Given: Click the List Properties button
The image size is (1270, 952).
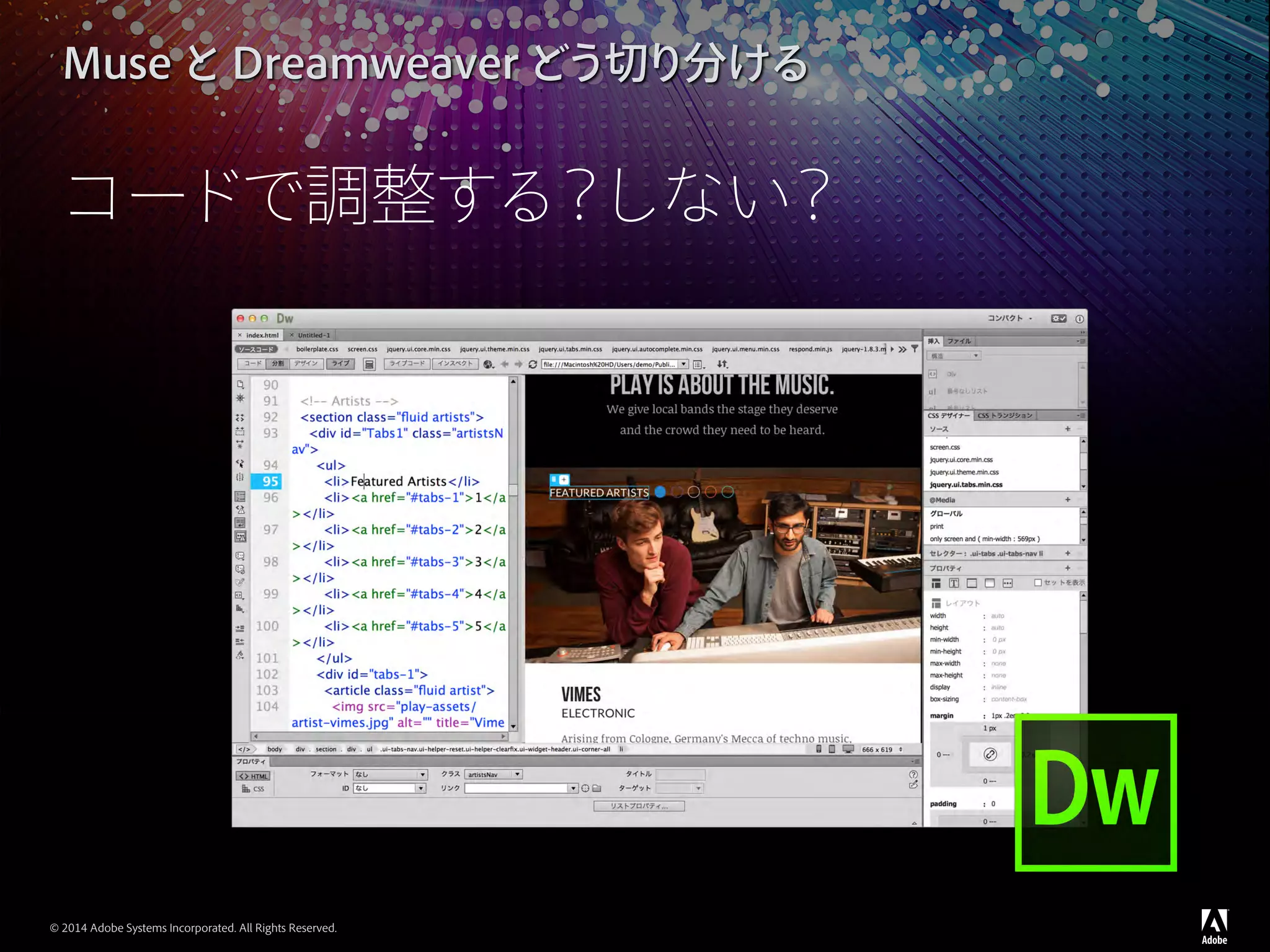Looking at the screenshot, I should (639, 806).
